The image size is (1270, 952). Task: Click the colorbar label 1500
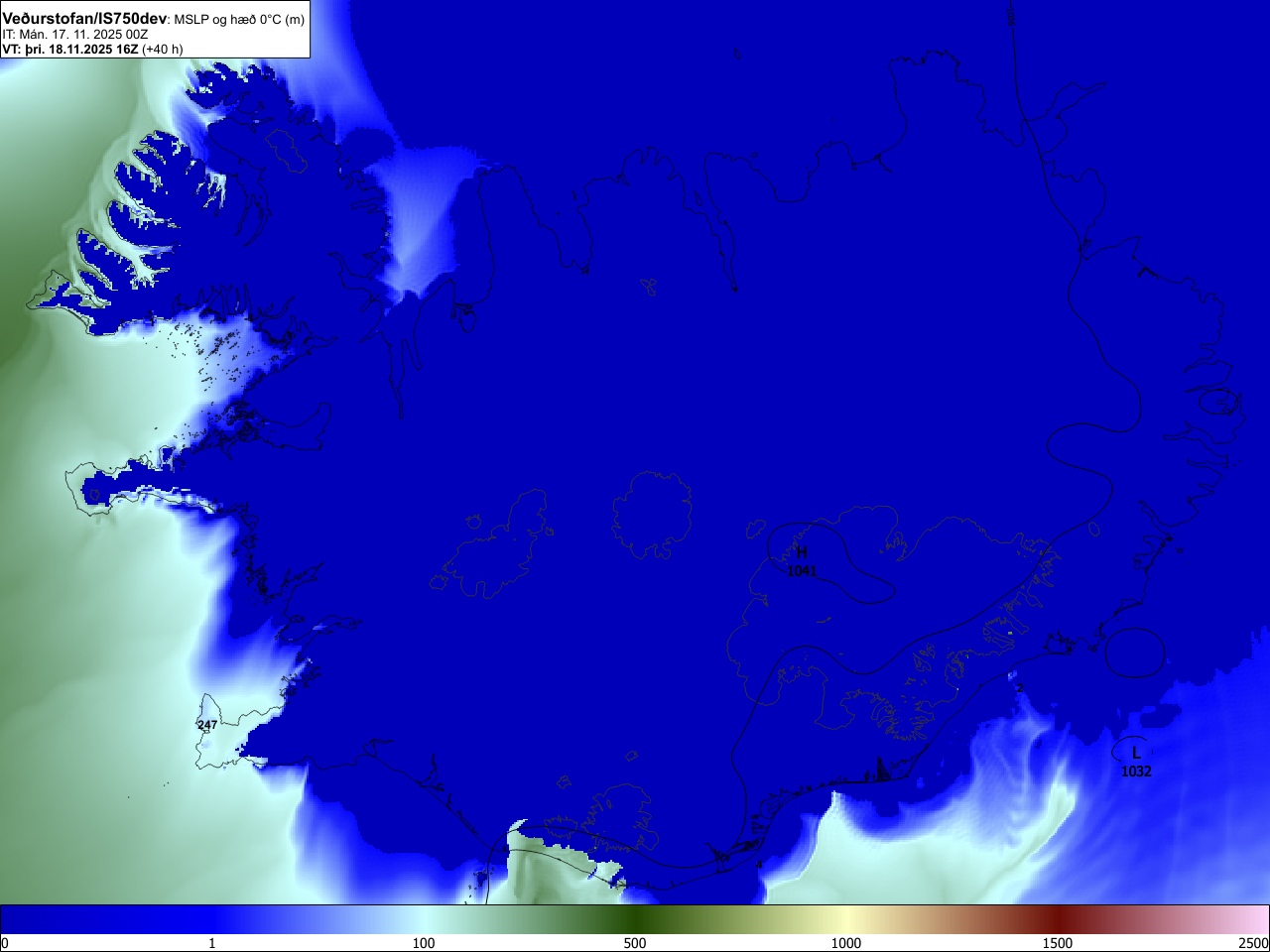point(1058,943)
